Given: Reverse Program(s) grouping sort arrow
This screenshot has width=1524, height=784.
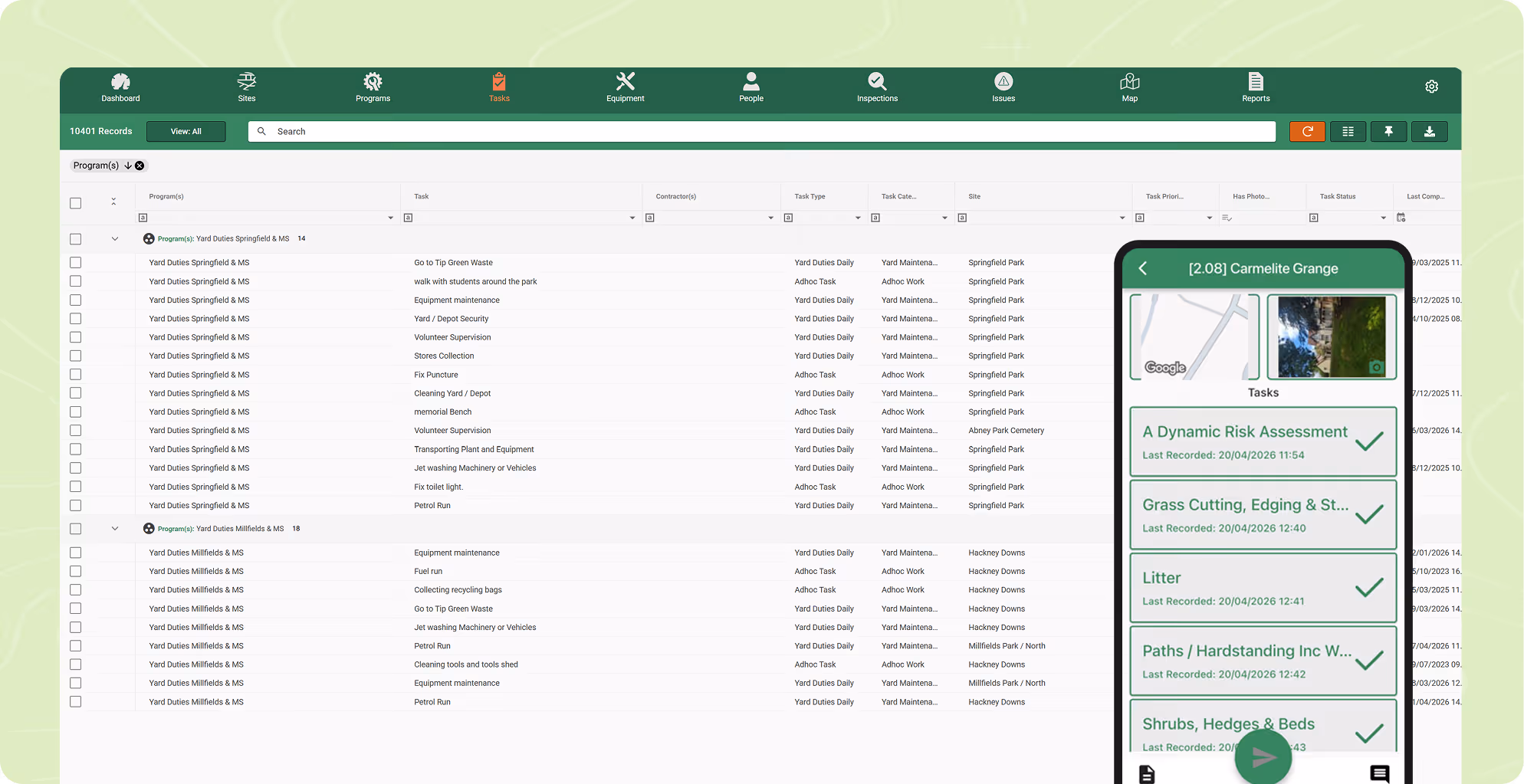Looking at the screenshot, I should [128, 166].
